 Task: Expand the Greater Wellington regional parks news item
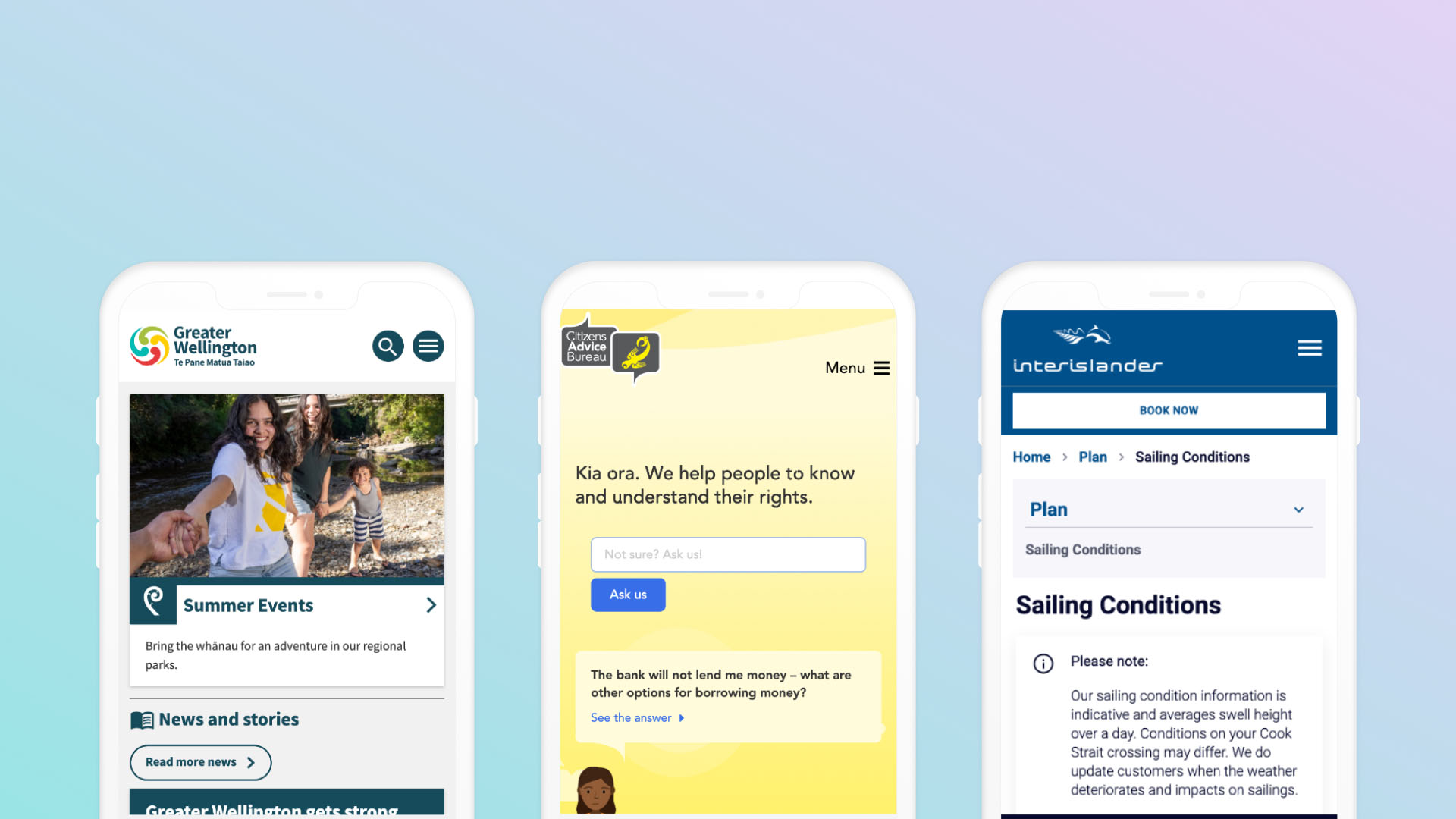432,604
